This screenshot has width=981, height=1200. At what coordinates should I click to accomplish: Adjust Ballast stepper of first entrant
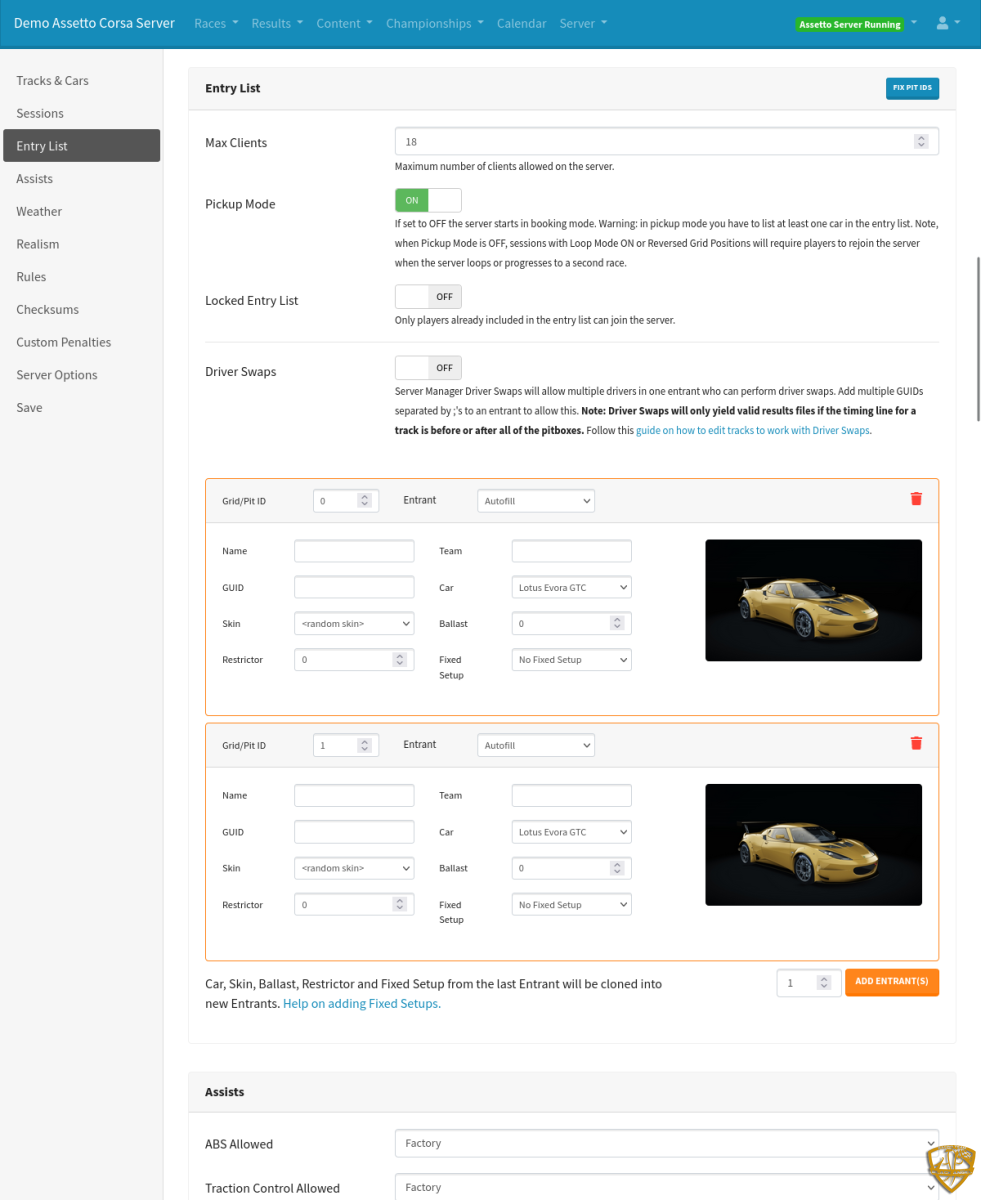(617, 623)
